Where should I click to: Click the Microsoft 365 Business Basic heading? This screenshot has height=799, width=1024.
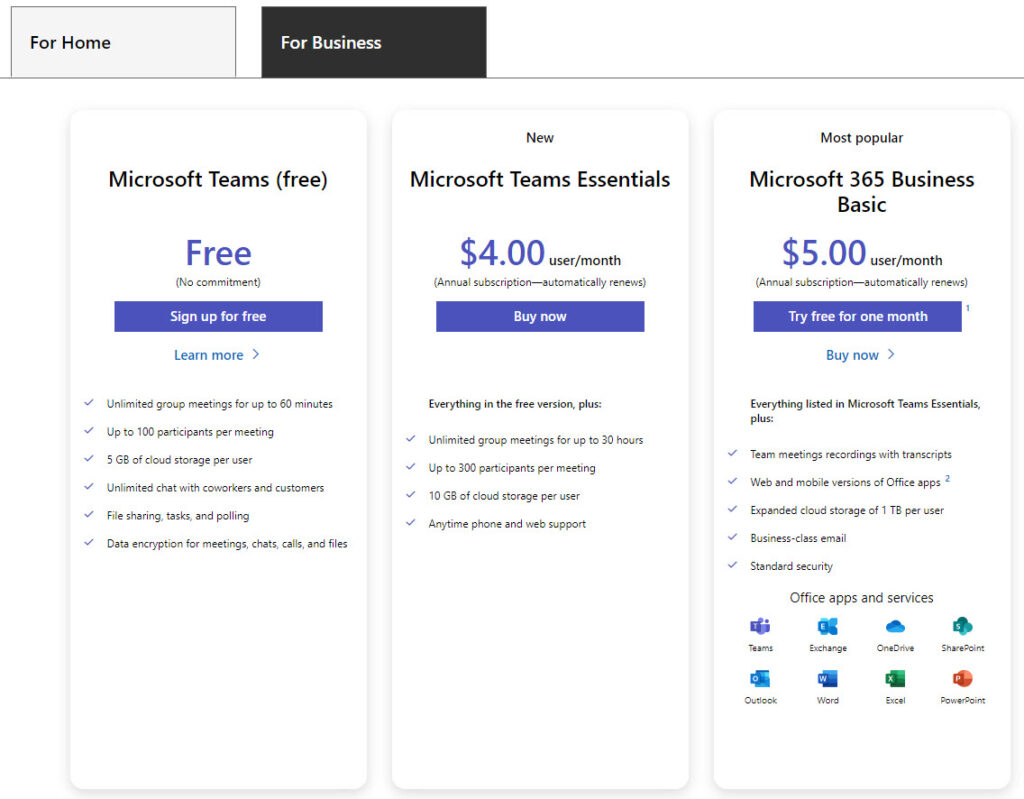862,191
